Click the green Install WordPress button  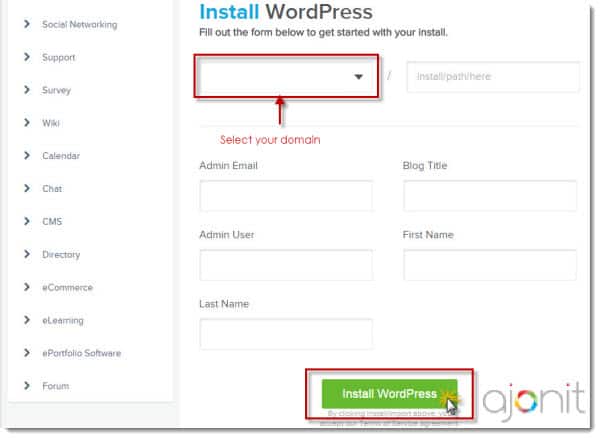click(x=390, y=394)
